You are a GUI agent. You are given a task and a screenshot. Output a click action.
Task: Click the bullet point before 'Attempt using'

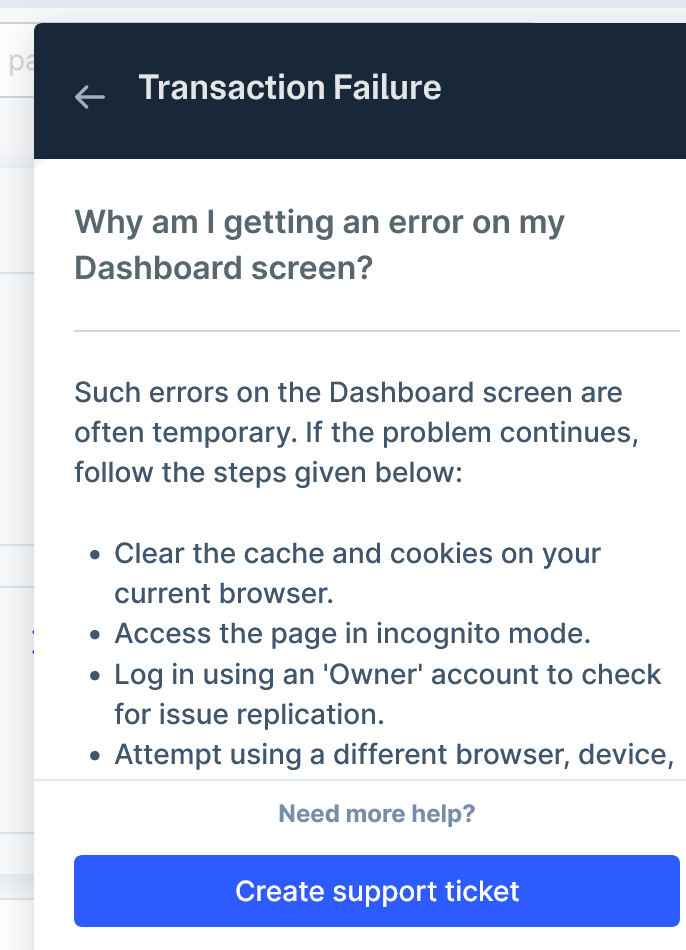(95, 755)
